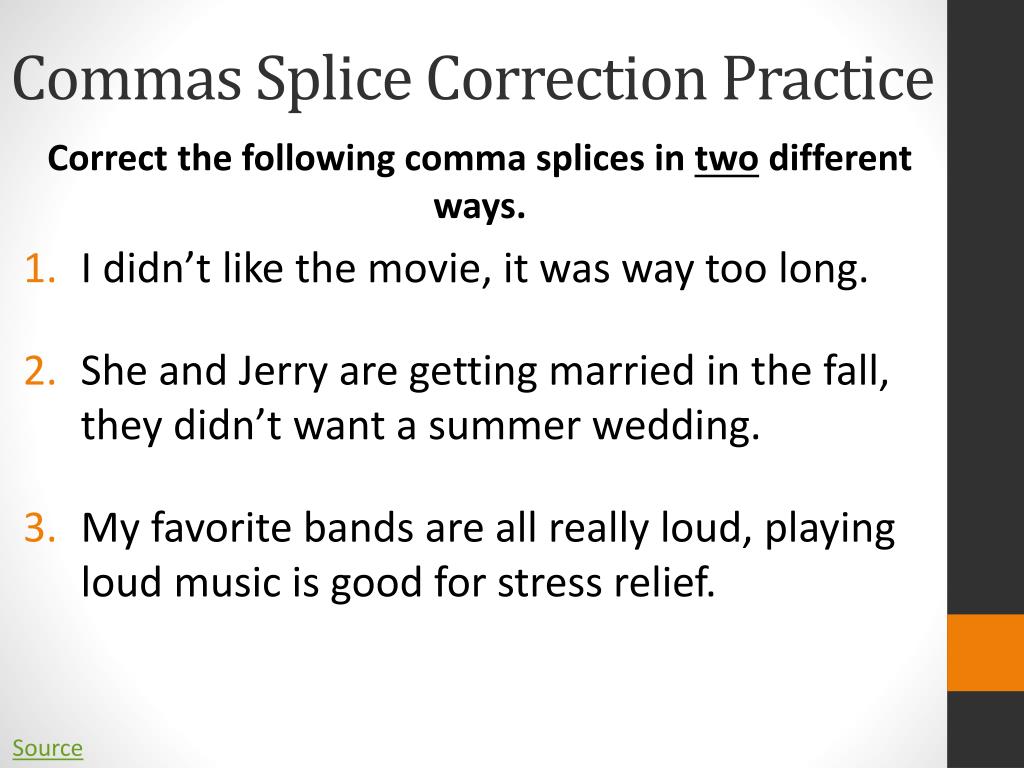Image resolution: width=1024 pixels, height=768 pixels.
Task: Click the orange block in the right sidebar
Action: [x=985, y=652]
